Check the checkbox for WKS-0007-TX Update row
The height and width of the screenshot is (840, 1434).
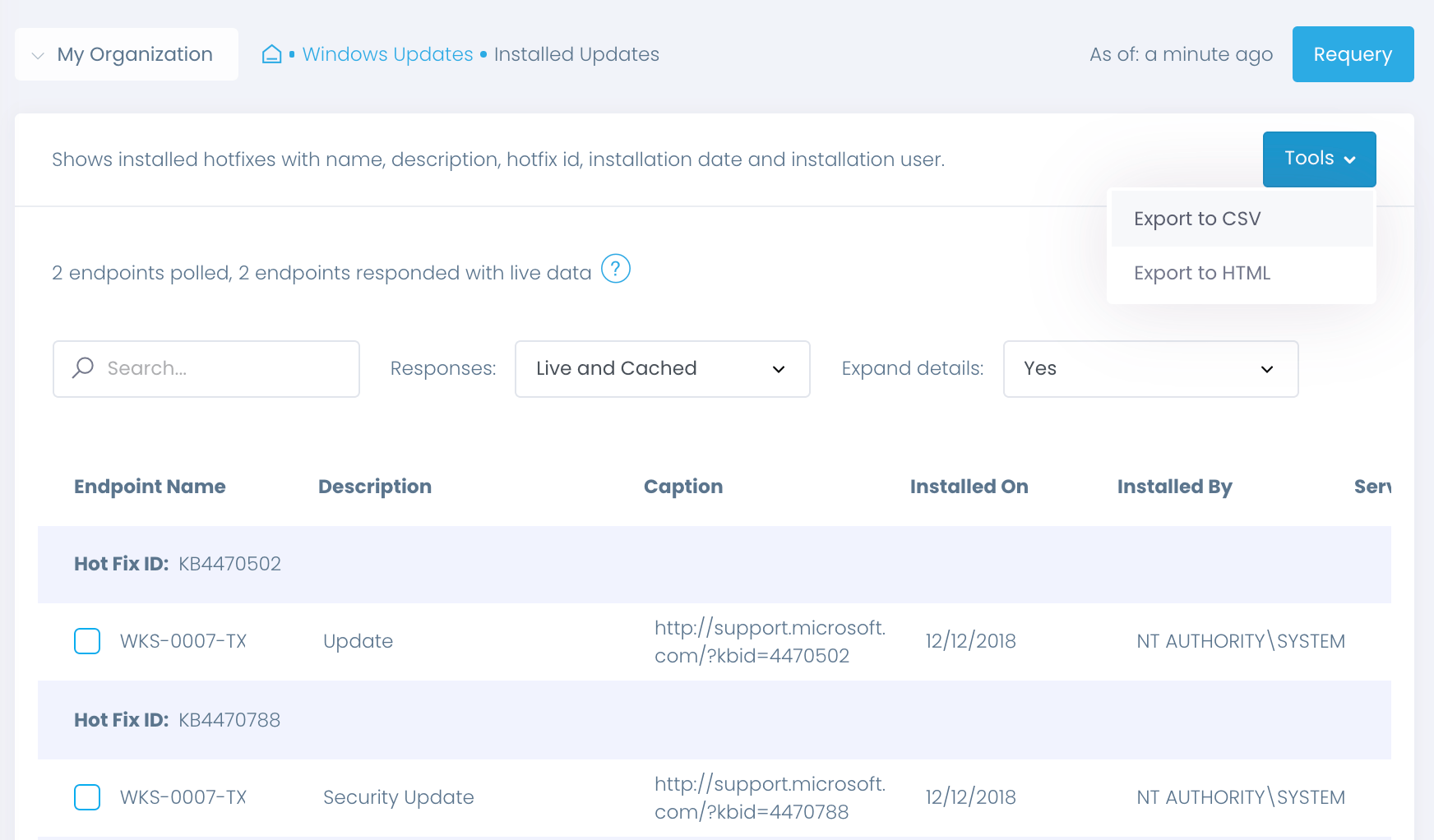86,641
